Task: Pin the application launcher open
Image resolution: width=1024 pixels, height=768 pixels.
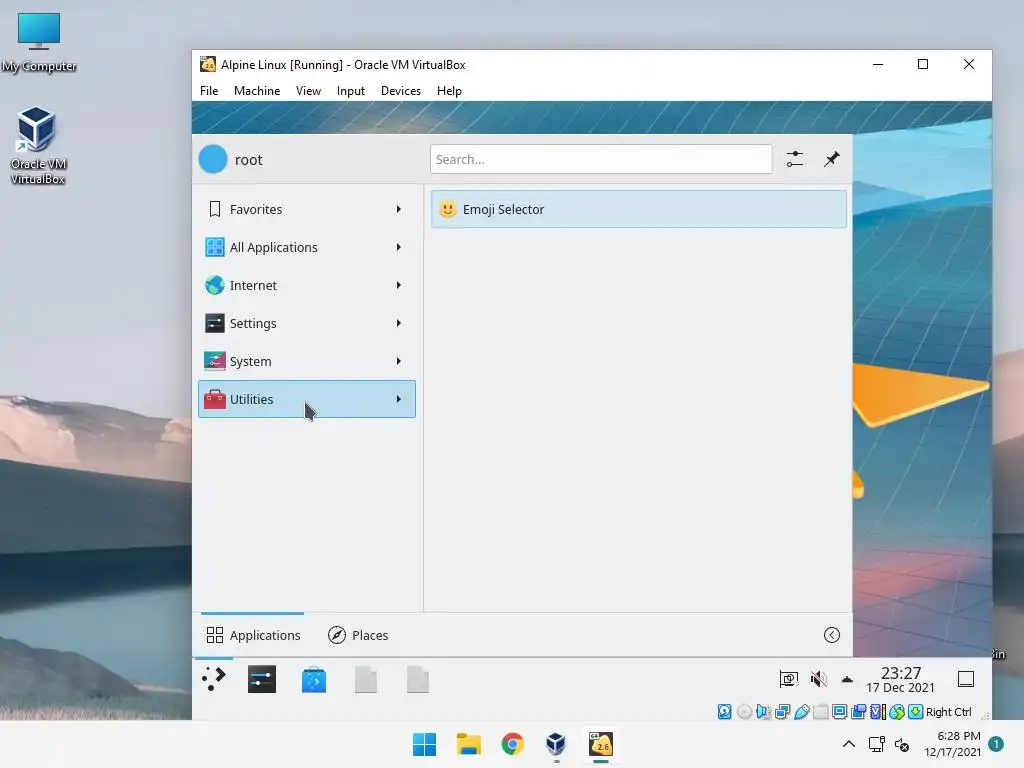Action: pos(831,159)
